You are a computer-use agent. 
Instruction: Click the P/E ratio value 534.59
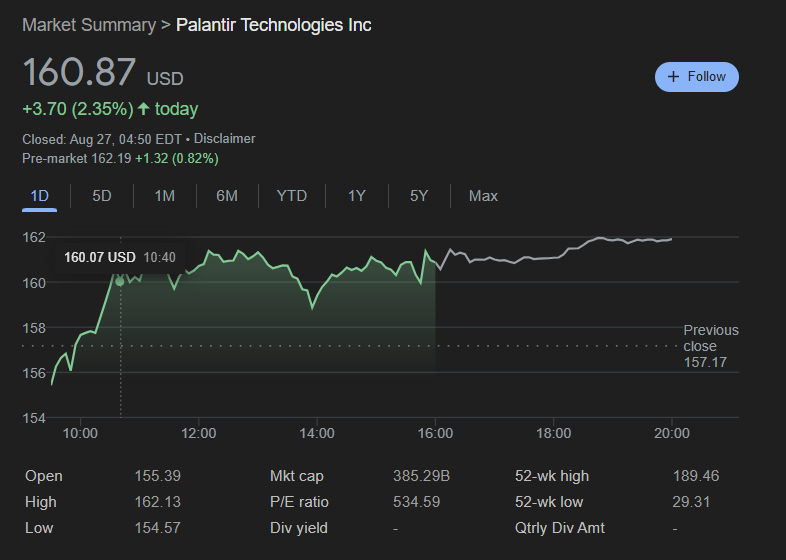[417, 502]
